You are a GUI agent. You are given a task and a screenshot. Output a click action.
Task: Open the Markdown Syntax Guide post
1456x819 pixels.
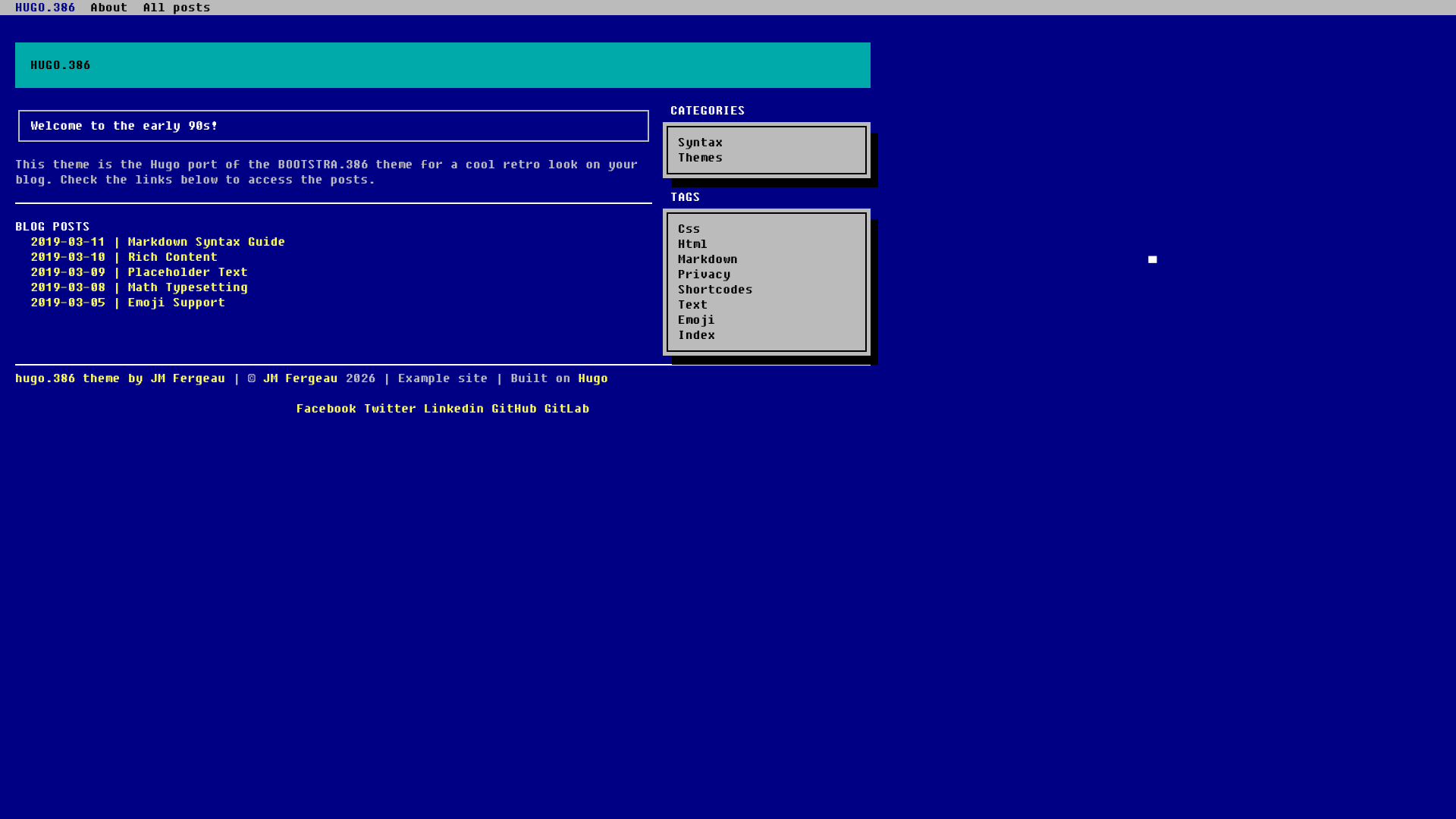point(158,242)
